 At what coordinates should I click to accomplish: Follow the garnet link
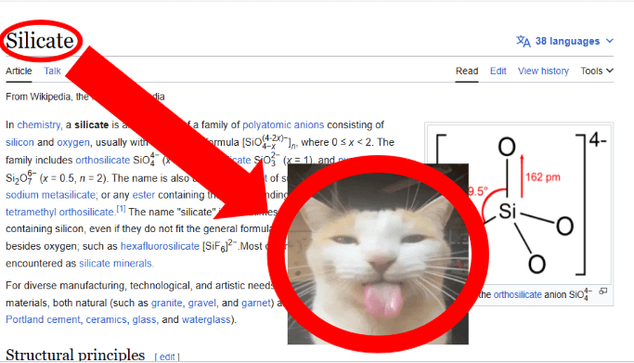pyautogui.click(x=256, y=303)
